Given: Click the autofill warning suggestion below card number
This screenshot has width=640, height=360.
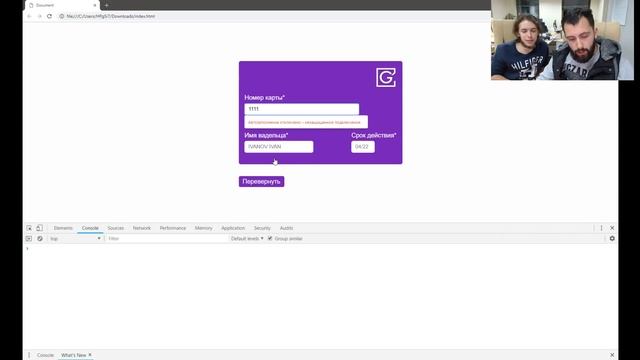Looking at the screenshot, I should [x=306, y=122].
